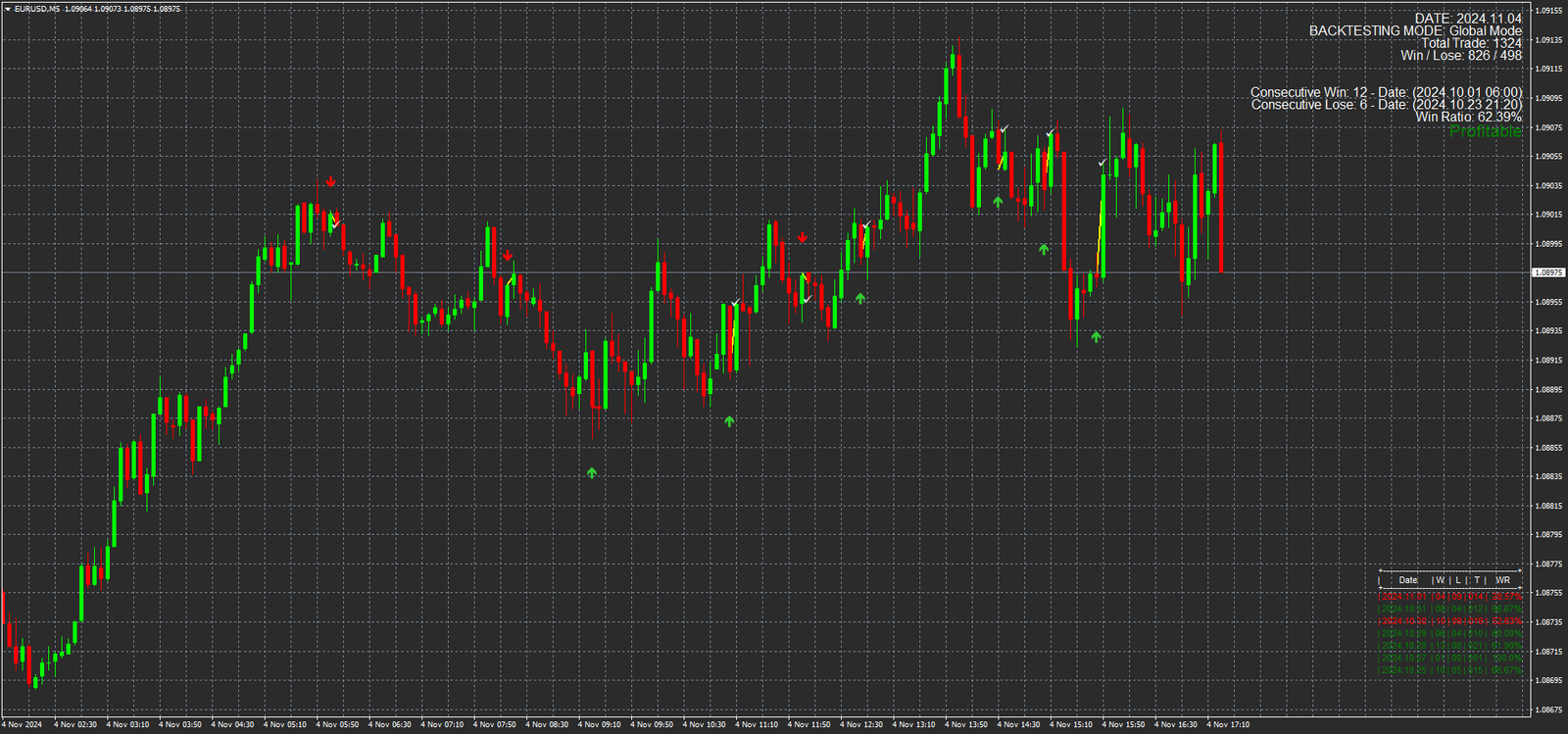Select the rightmost green buy arrow
The width and height of the screenshot is (1568, 734).
click(x=1096, y=336)
